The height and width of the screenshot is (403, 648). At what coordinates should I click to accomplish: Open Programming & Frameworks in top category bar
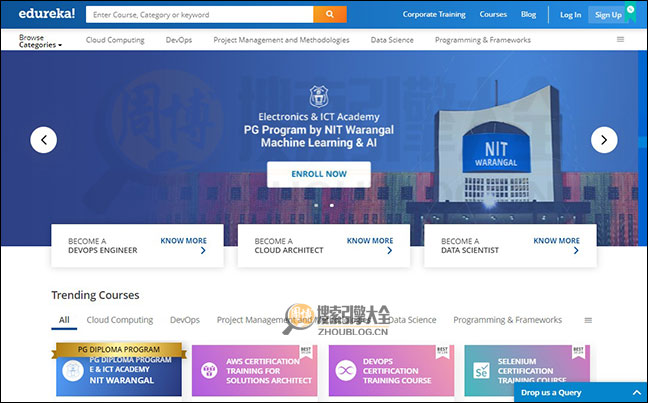483,40
